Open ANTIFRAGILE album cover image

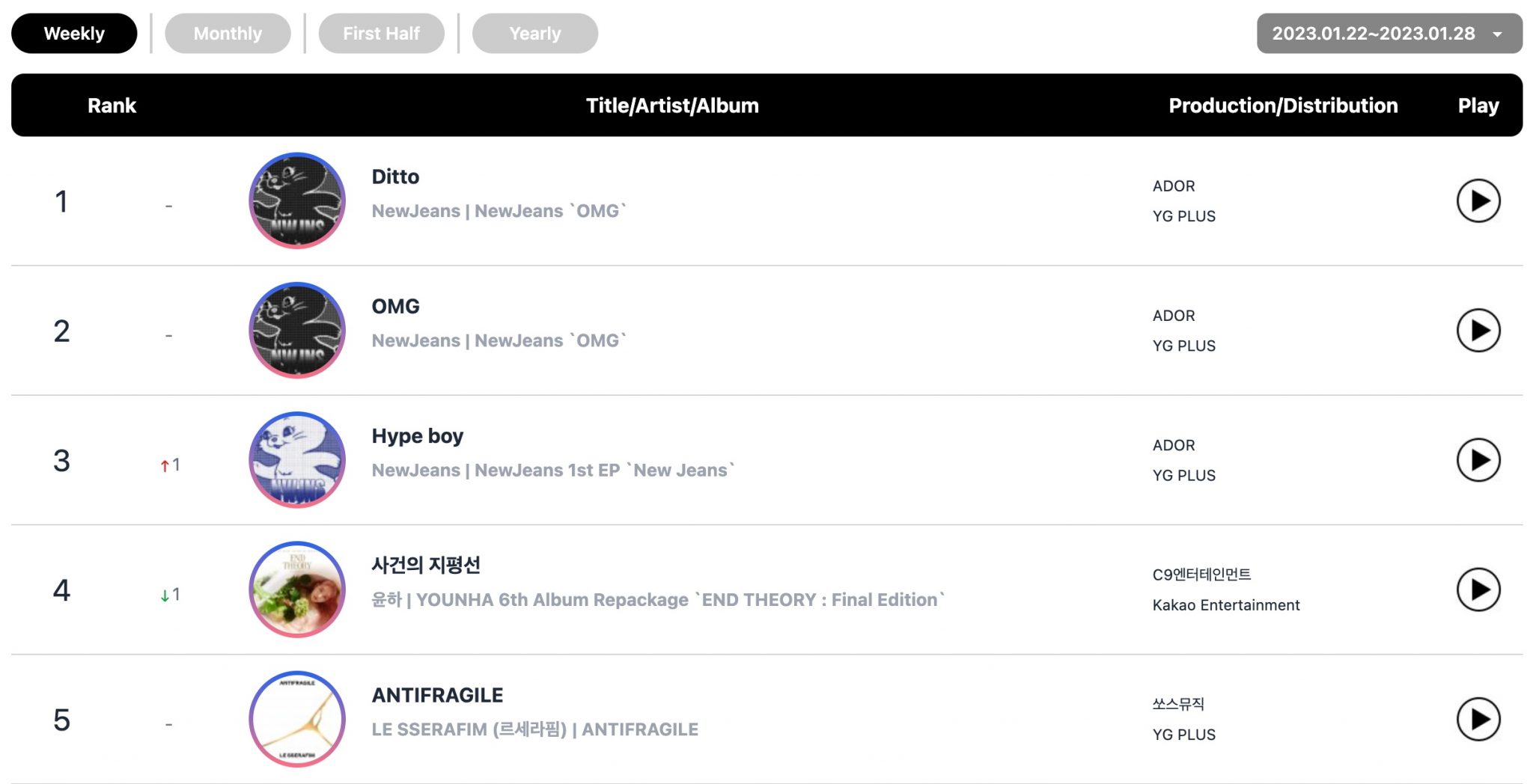pyautogui.click(x=297, y=719)
